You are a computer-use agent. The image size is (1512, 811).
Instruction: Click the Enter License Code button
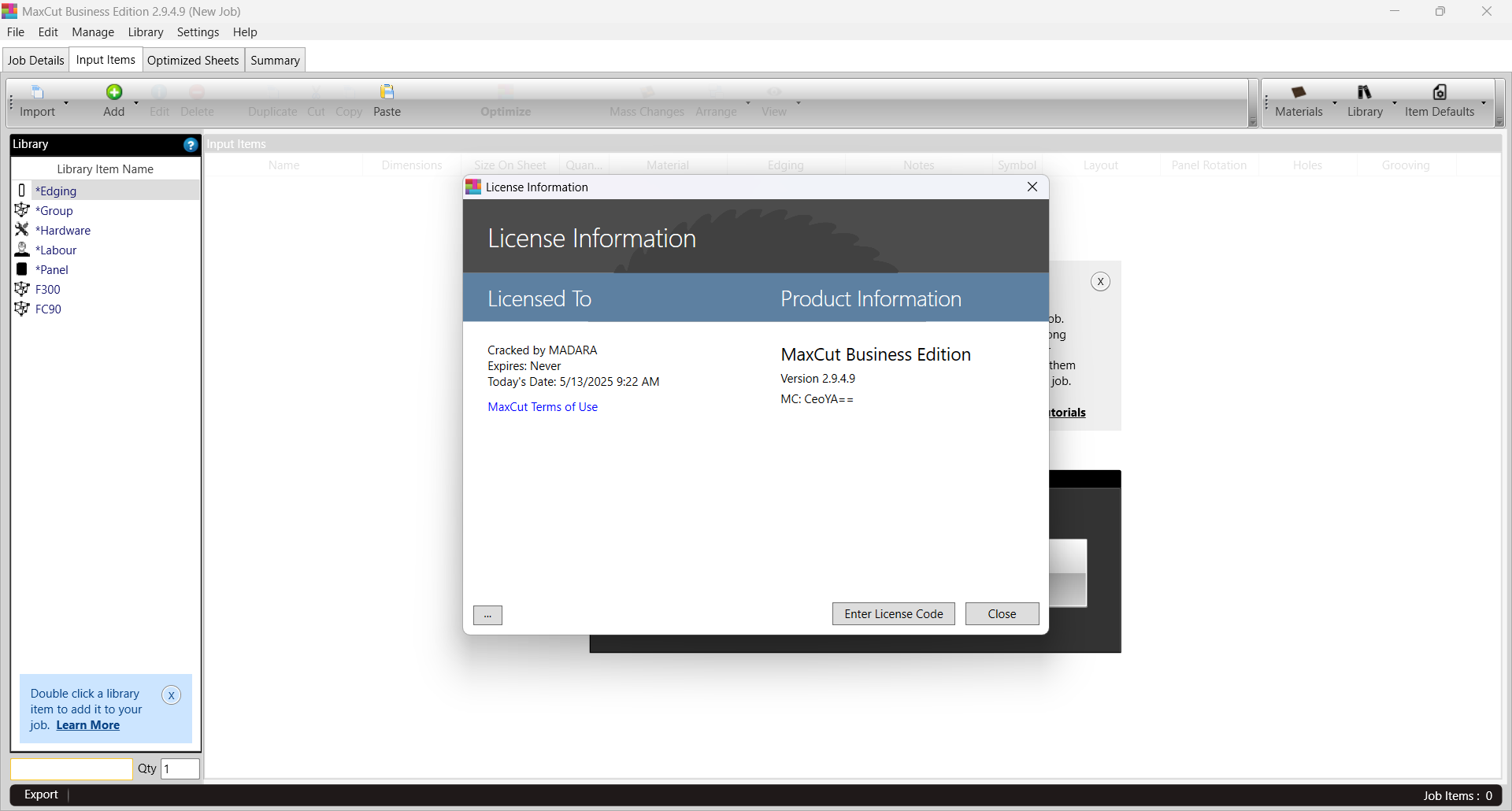click(894, 614)
